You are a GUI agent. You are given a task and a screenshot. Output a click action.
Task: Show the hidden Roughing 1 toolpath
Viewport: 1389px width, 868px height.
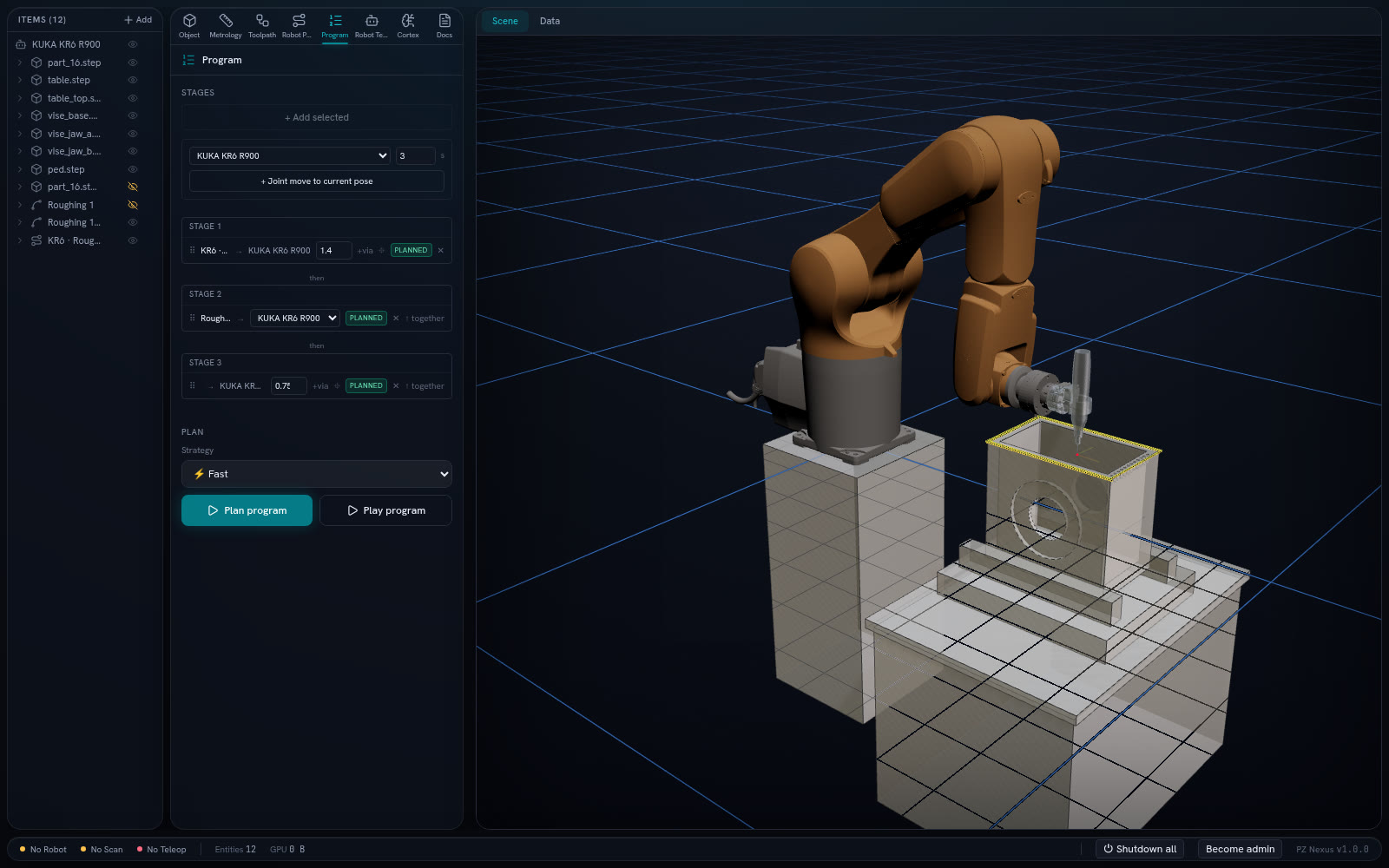(x=133, y=205)
